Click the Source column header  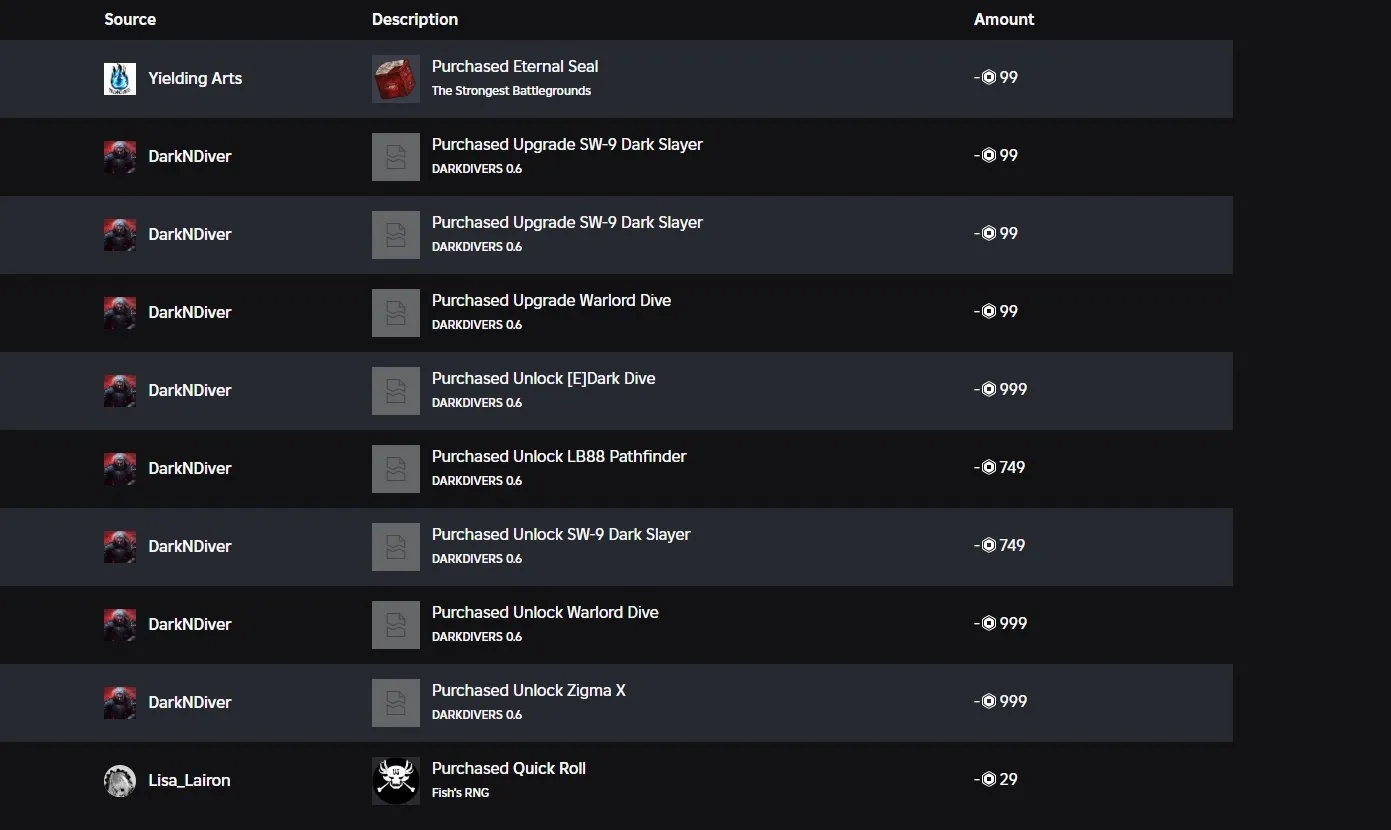(x=129, y=19)
